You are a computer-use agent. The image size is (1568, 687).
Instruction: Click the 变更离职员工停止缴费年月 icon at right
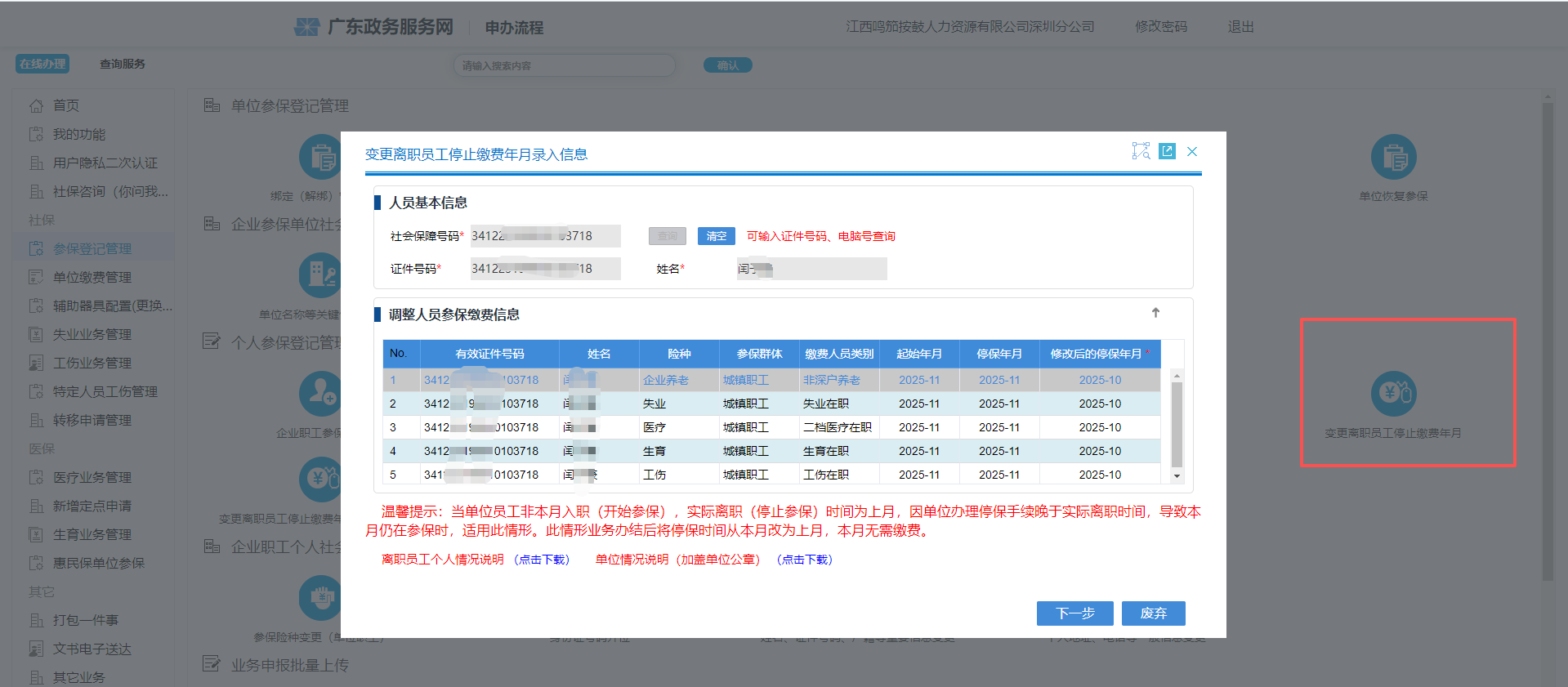(1393, 394)
